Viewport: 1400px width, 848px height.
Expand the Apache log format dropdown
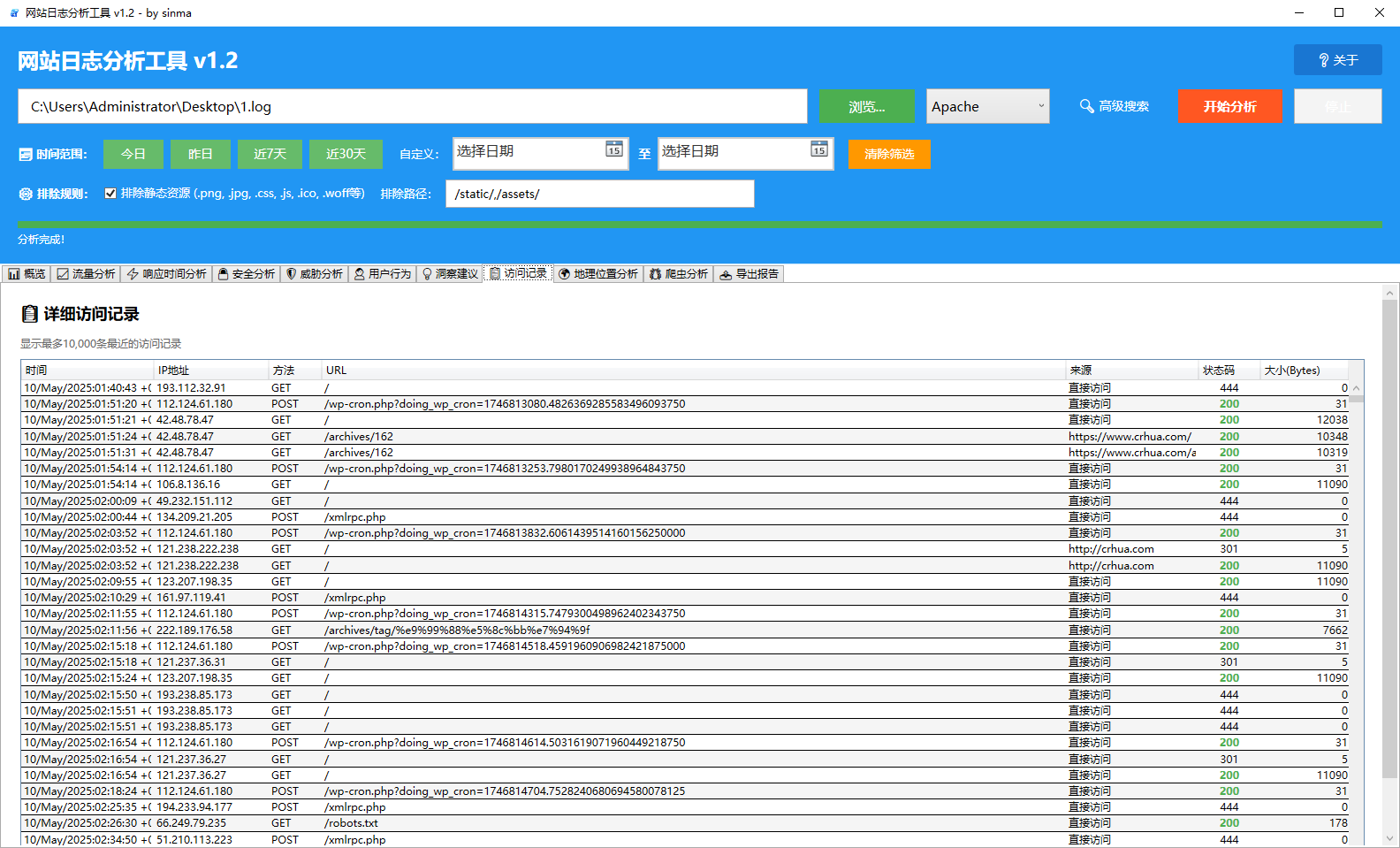pos(1040,106)
